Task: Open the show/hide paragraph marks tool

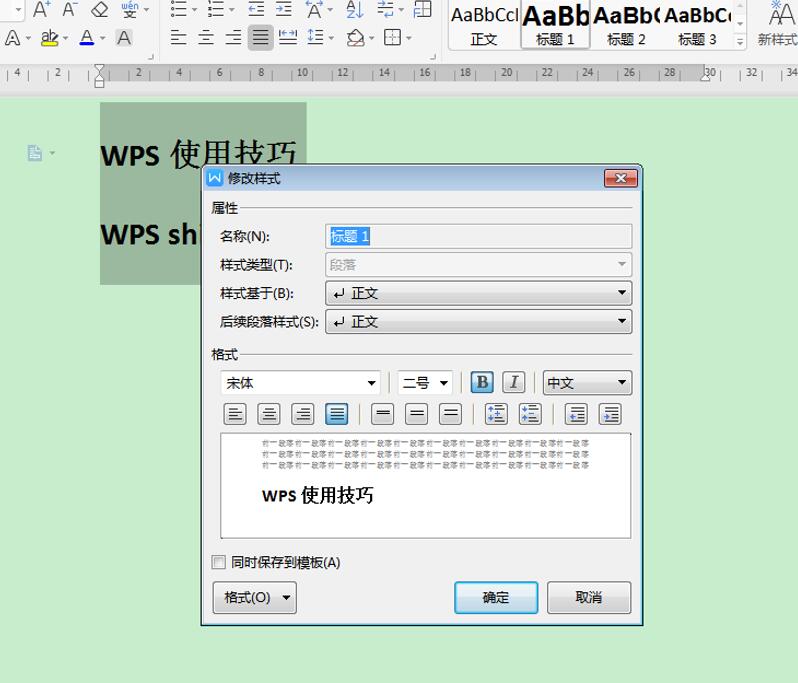Action: [x=385, y=9]
